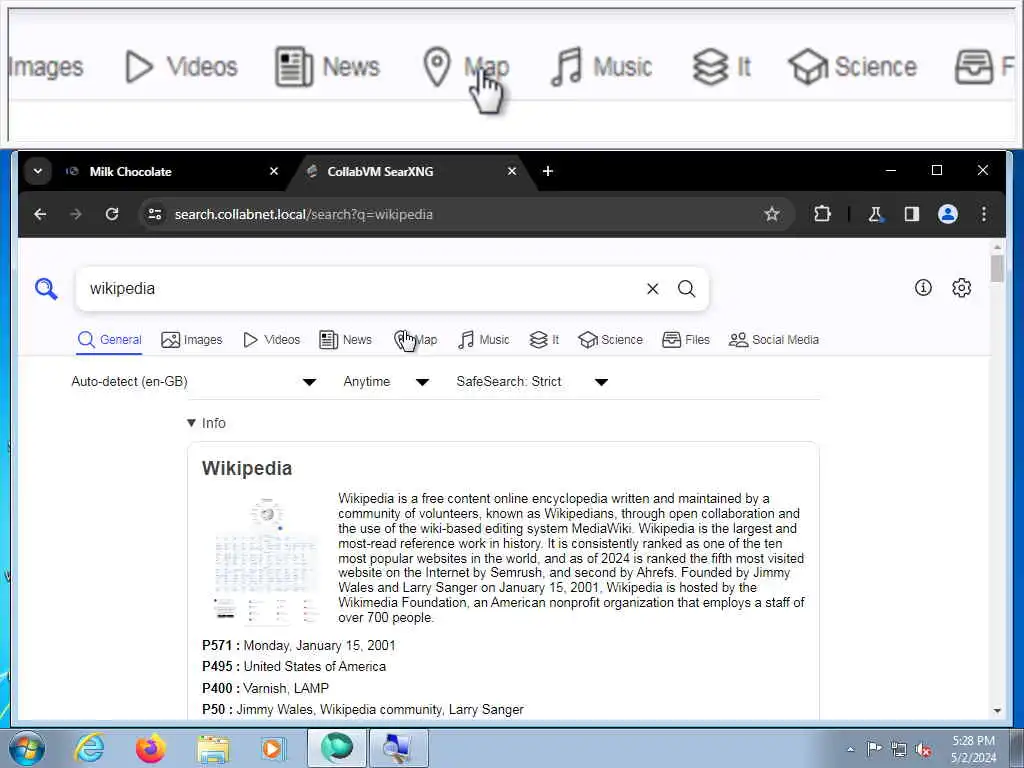Switch to the Files search category

pos(686,340)
